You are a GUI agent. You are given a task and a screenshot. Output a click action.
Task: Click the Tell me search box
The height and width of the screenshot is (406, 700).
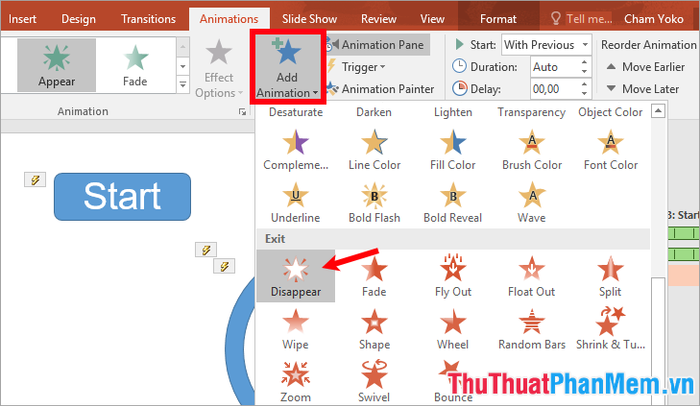click(x=581, y=19)
